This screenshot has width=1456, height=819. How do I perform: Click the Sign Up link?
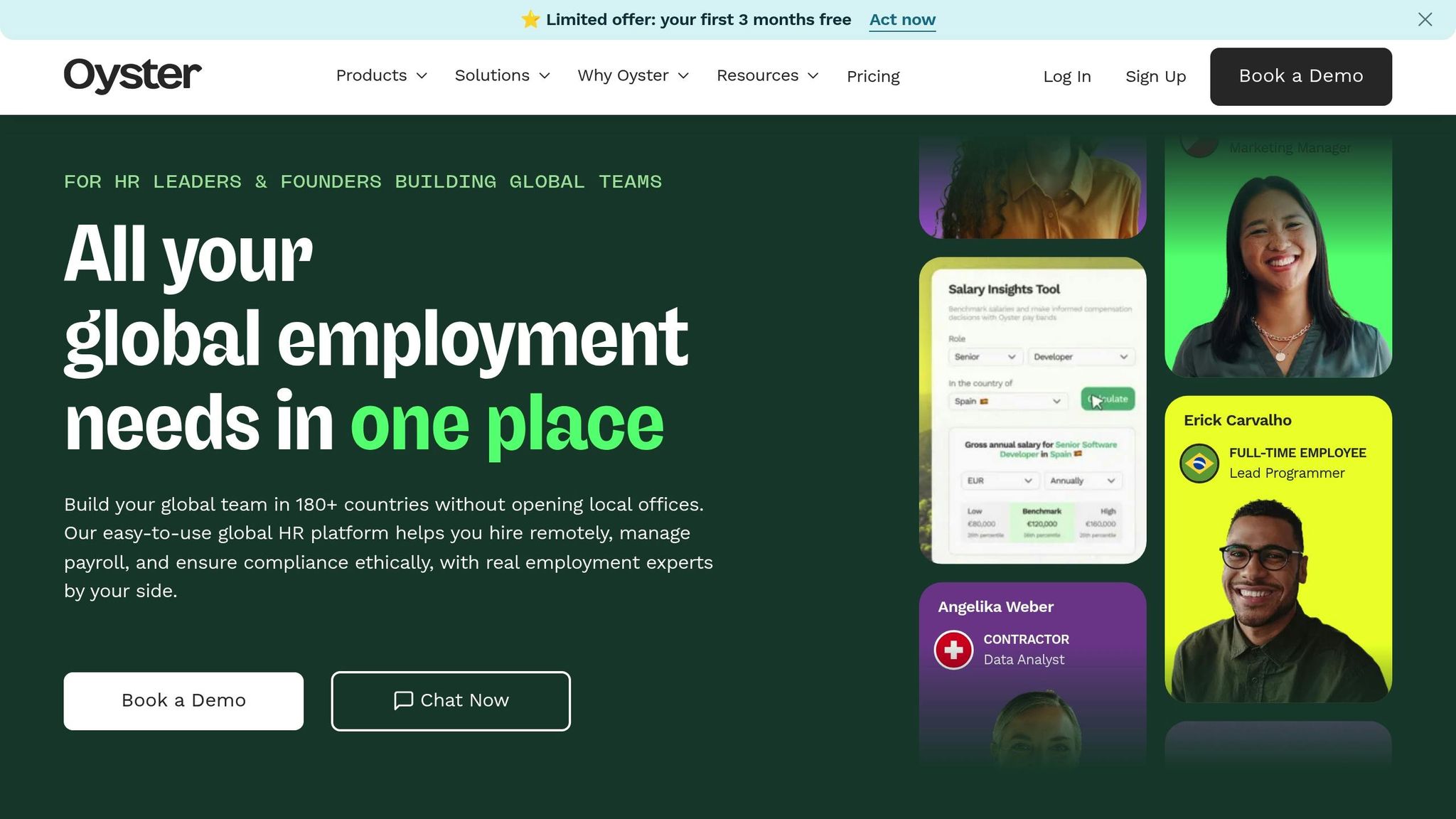click(1155, 77)
